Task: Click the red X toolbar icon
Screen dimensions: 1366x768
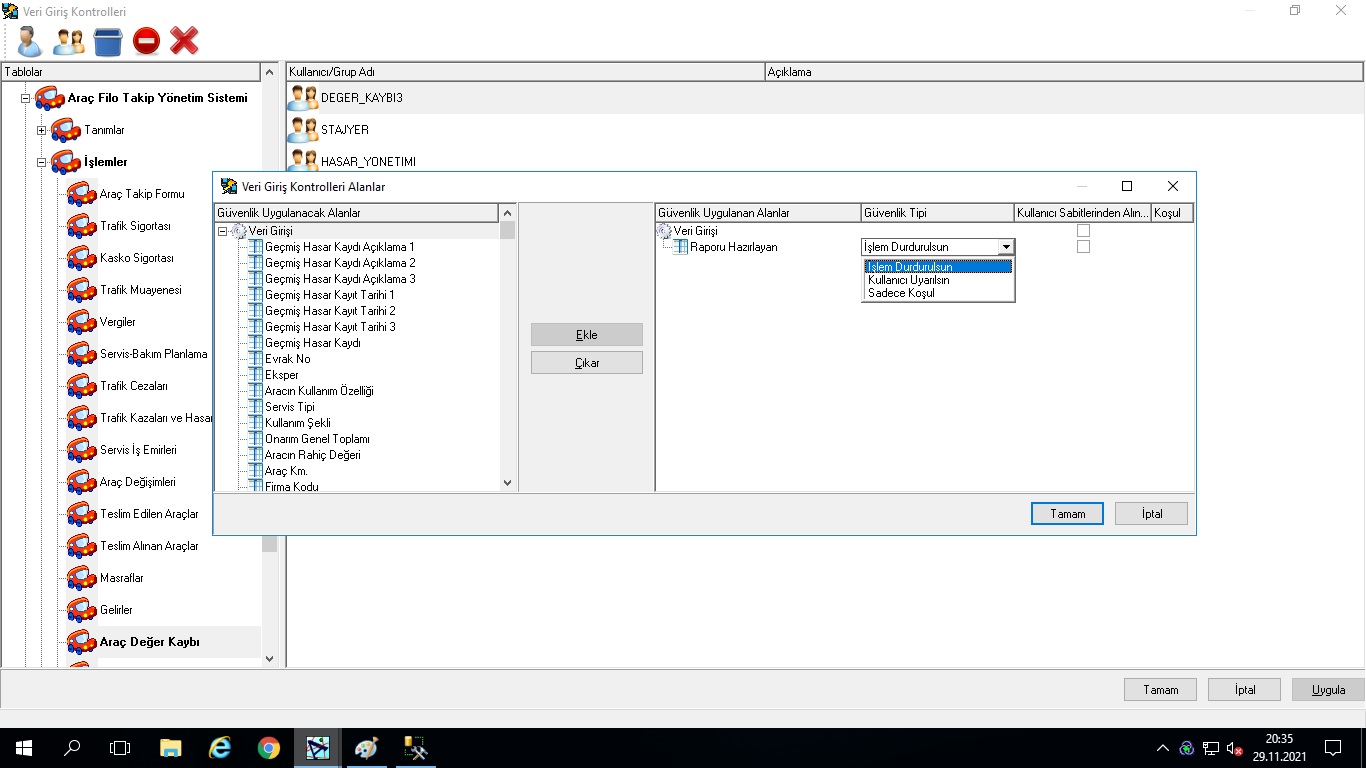Action: point(184,41)
